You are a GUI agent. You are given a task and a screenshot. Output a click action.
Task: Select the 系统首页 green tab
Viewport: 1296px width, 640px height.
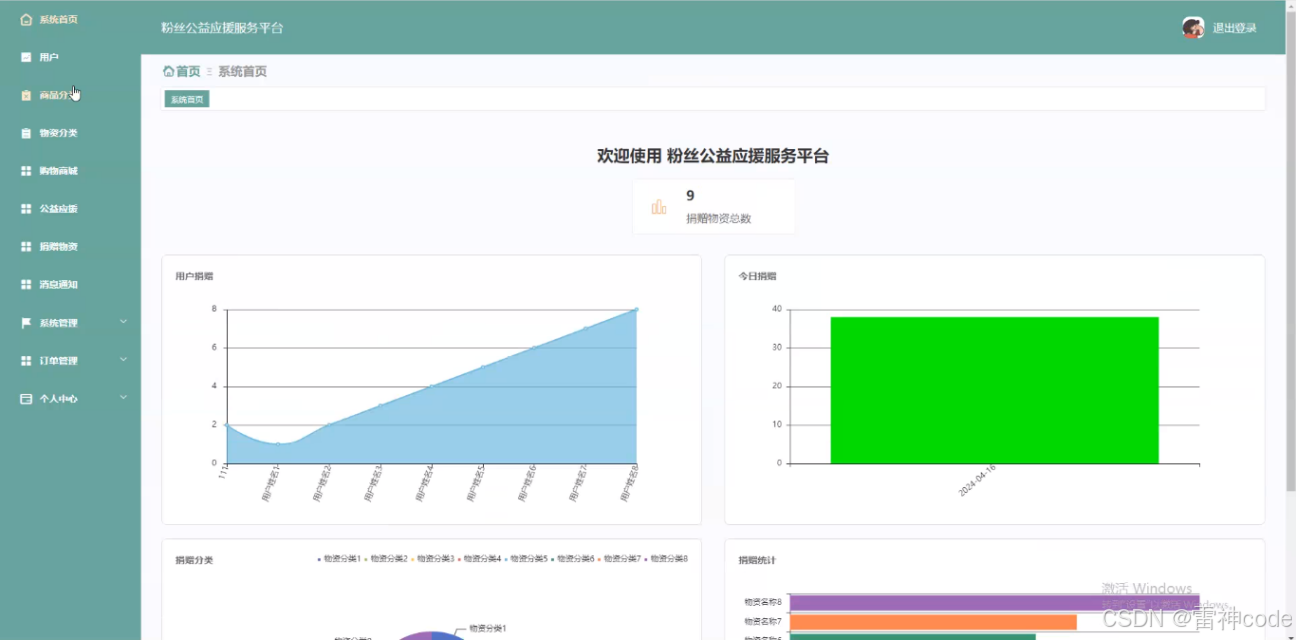pos(186,99)
